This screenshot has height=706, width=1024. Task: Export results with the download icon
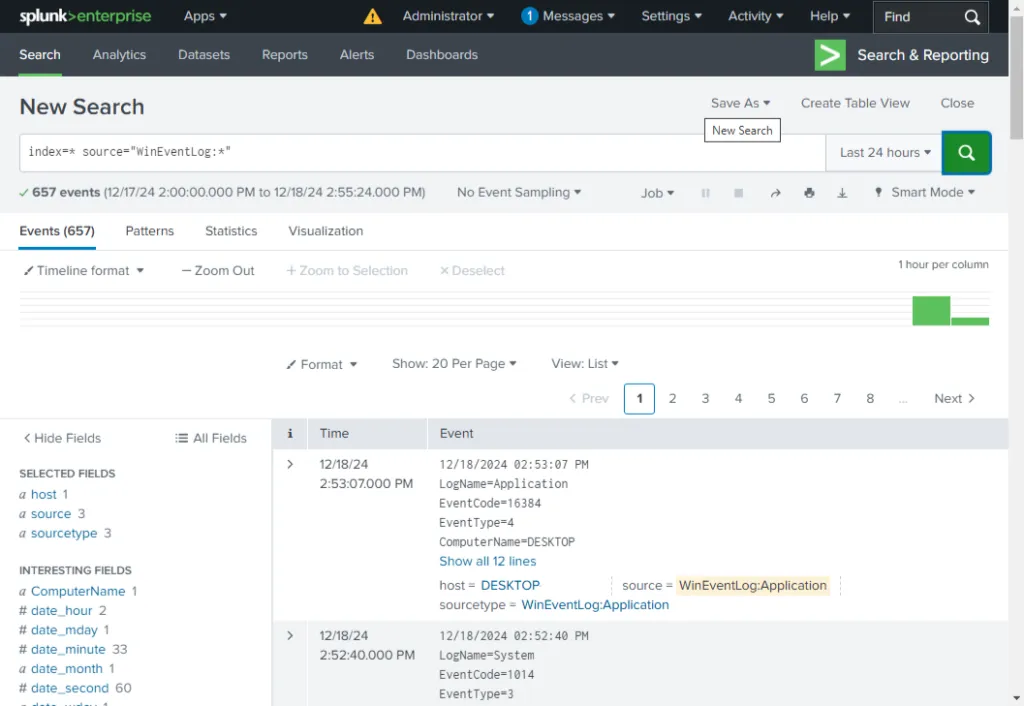[x=842, y=193]
